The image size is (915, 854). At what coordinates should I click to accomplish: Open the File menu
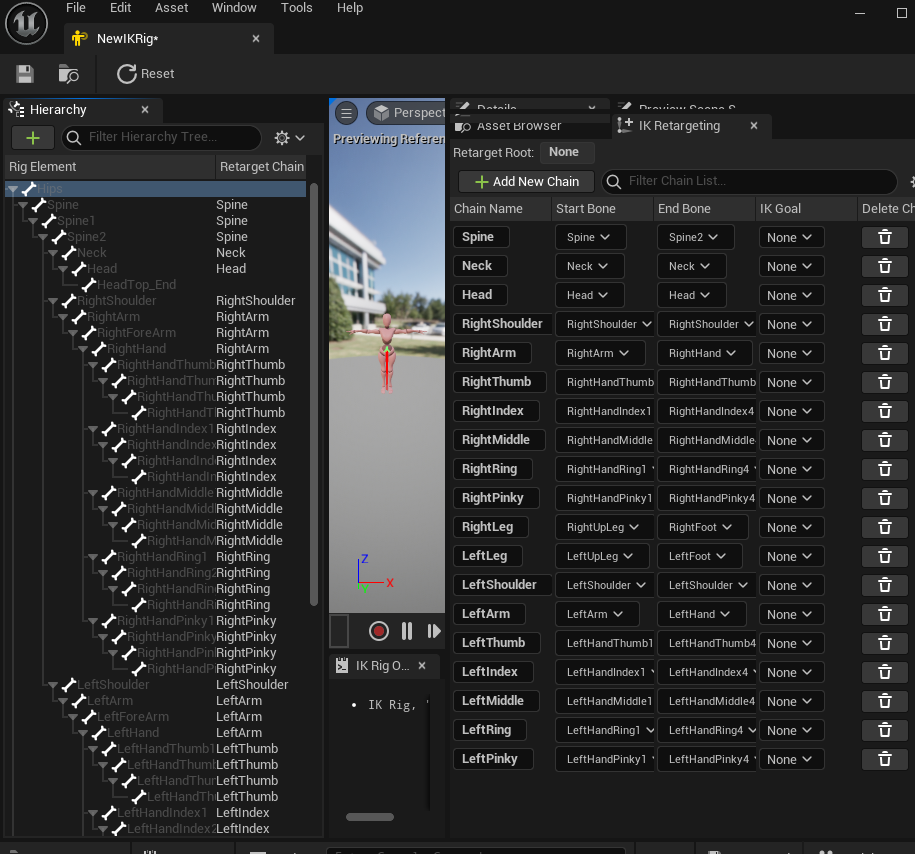76,8
